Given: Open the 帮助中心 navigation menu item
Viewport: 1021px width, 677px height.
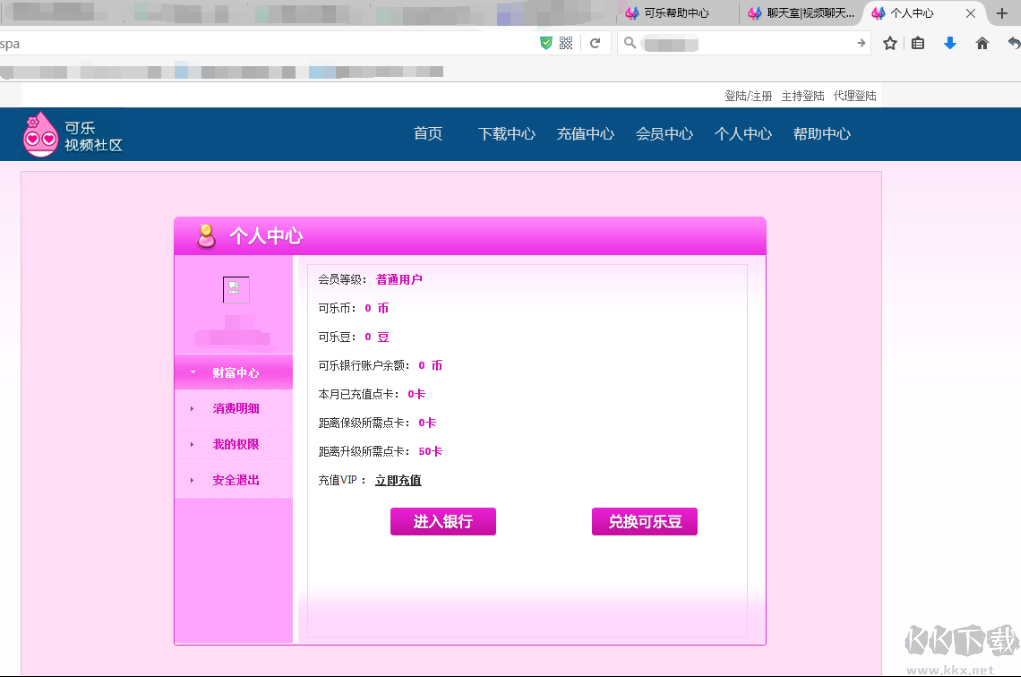Looking at the screenshot, I should click(821, 133).
